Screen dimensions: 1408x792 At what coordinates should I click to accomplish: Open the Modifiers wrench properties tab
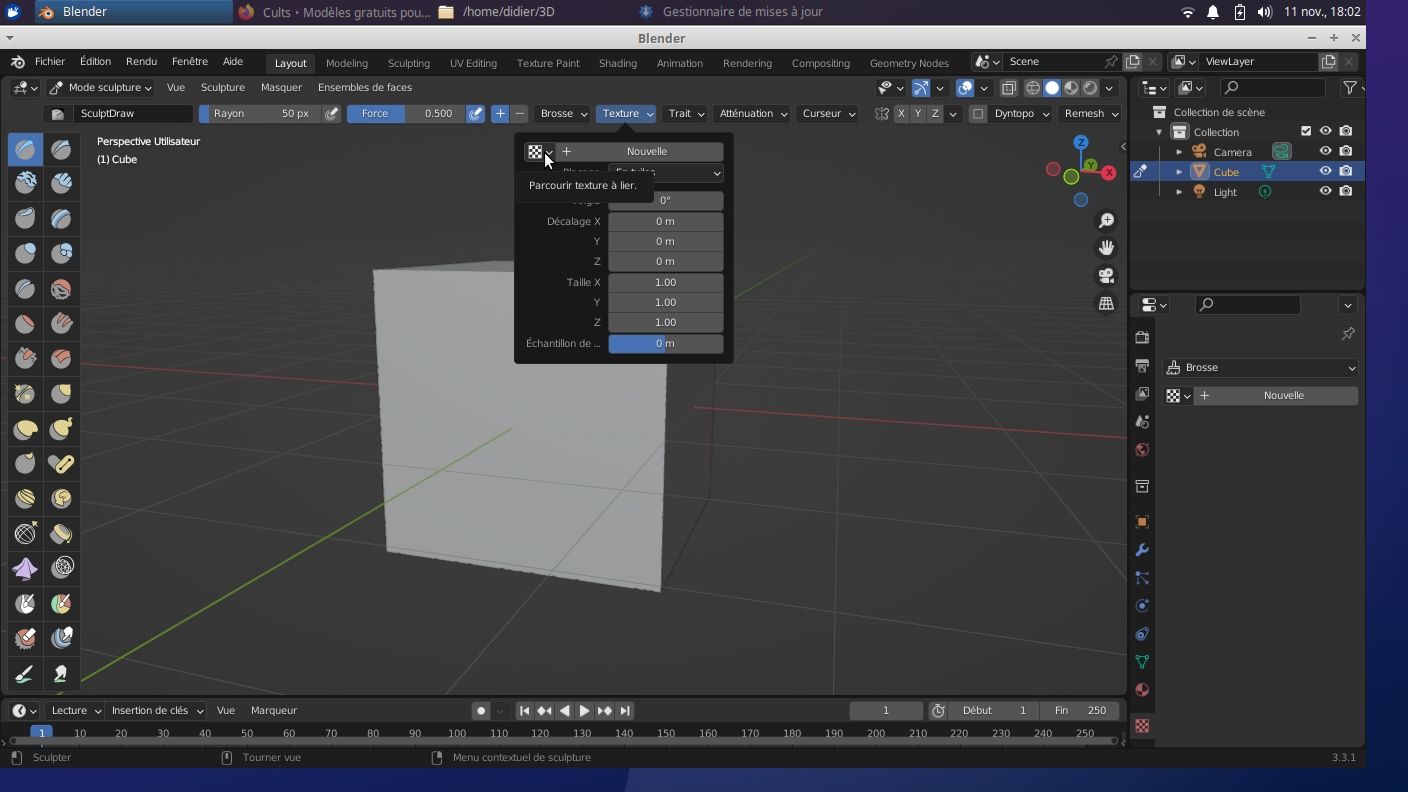(1142, 550)
